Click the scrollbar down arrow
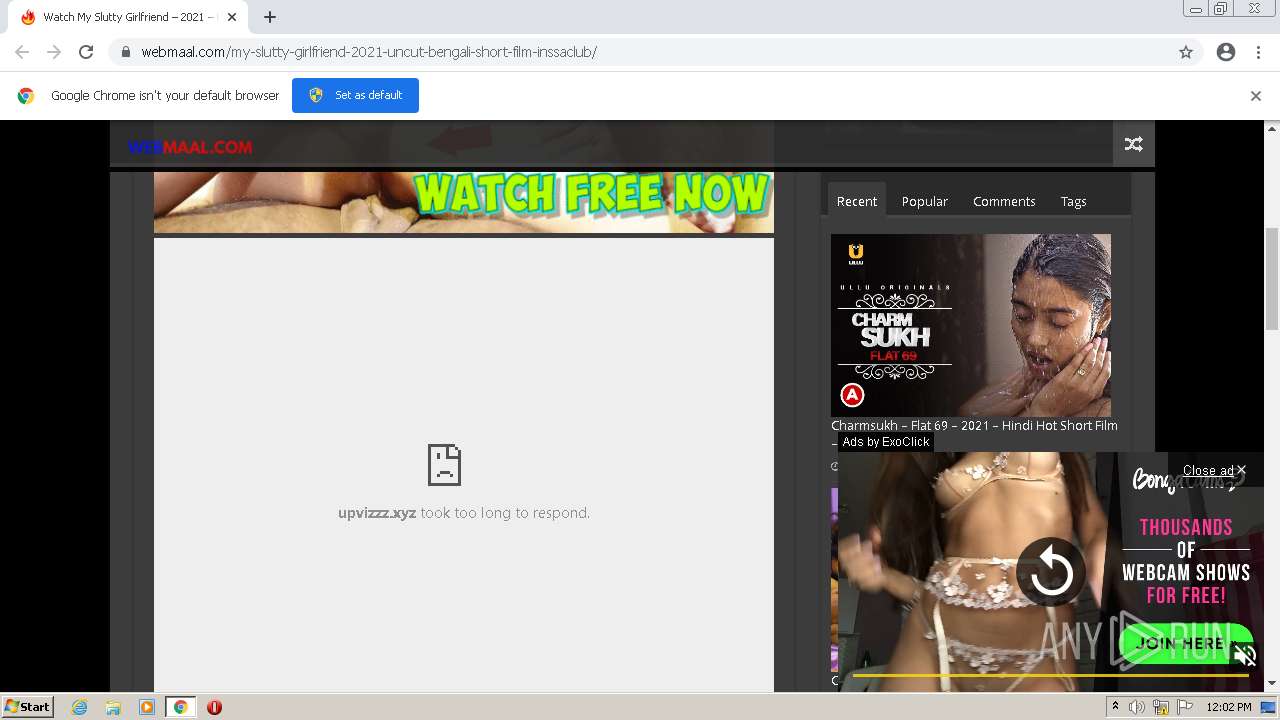 pyautogui.click(x=1272, y=683)
